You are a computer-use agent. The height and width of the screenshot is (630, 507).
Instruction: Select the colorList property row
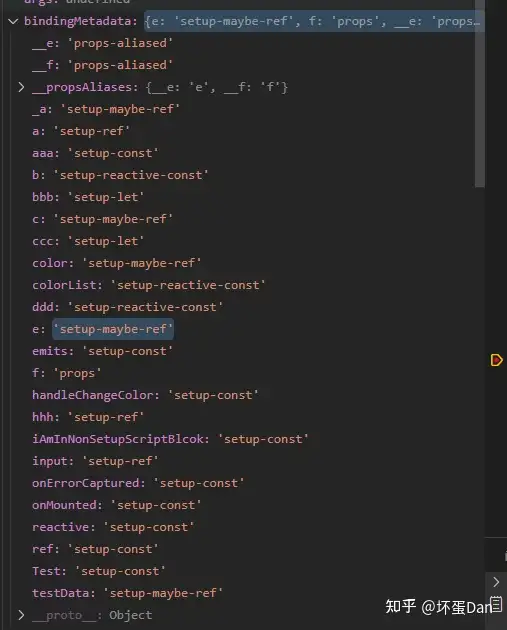(x=149, y=285)
